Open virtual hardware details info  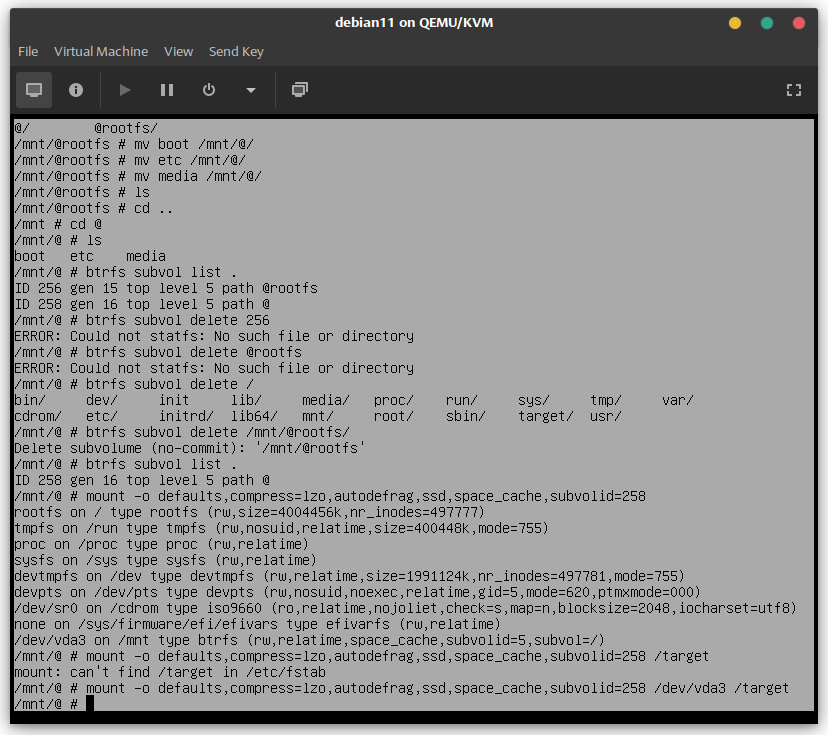click(x=76, y=90)
